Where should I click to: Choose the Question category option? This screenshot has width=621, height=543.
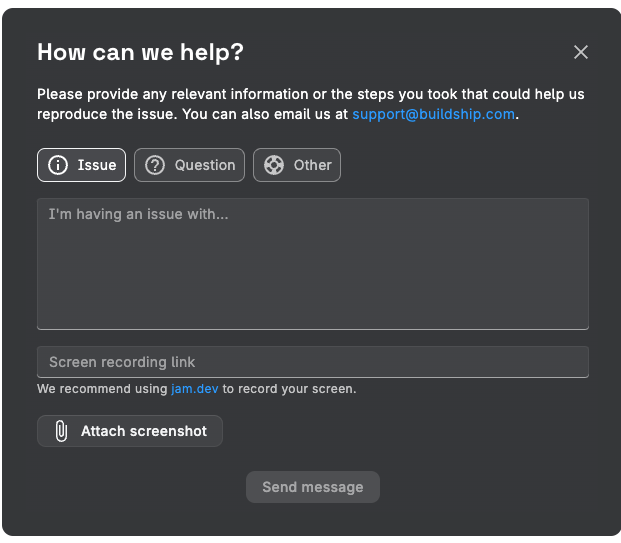click(x=190, y=165)
